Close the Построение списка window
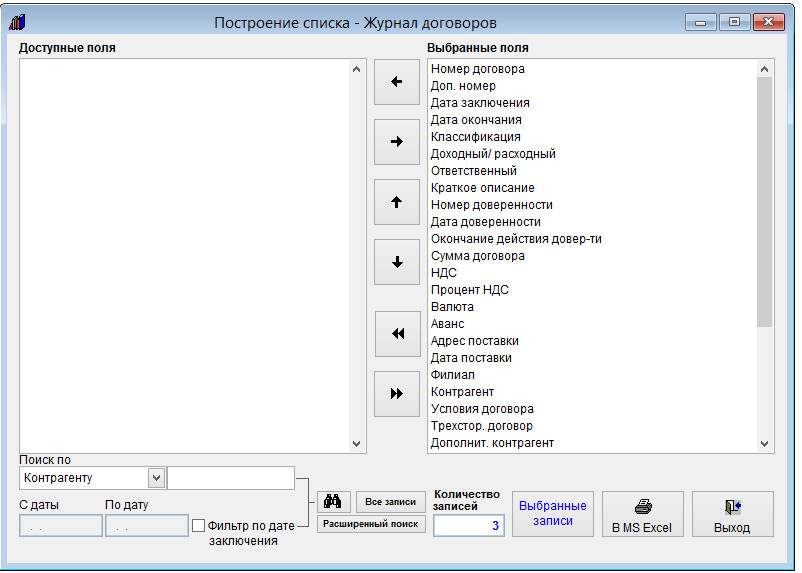Screen dimensions: 802x573 tap(768, 23)
